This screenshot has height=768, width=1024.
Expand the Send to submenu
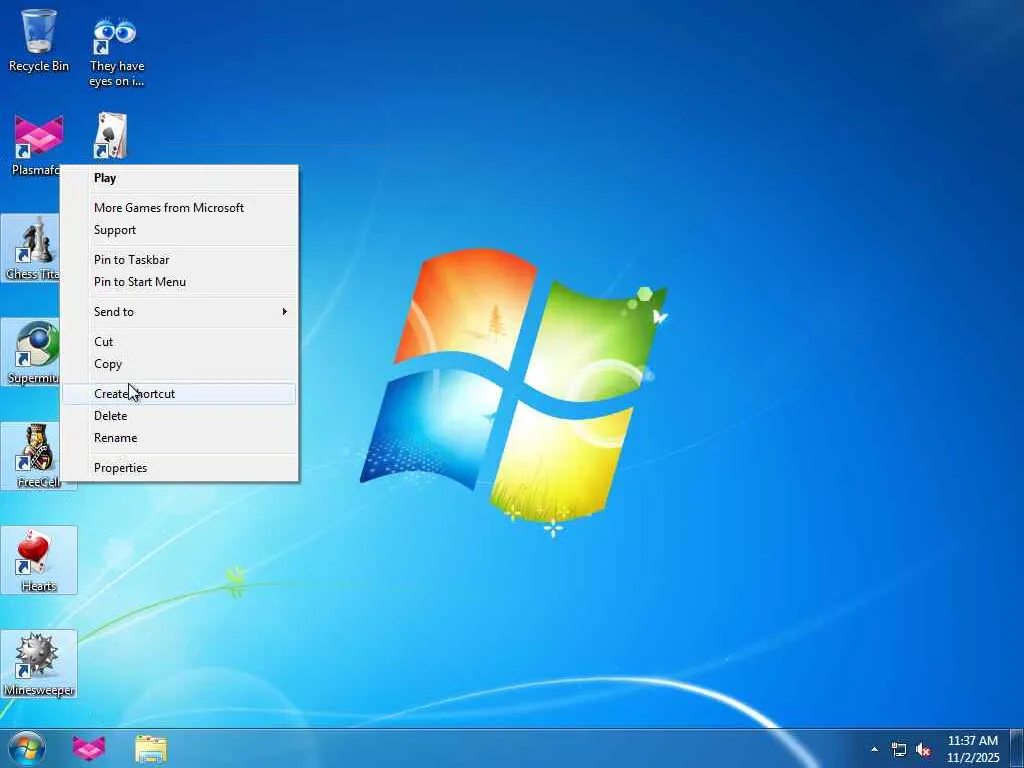pyautogui.click(x=179, y=312)
